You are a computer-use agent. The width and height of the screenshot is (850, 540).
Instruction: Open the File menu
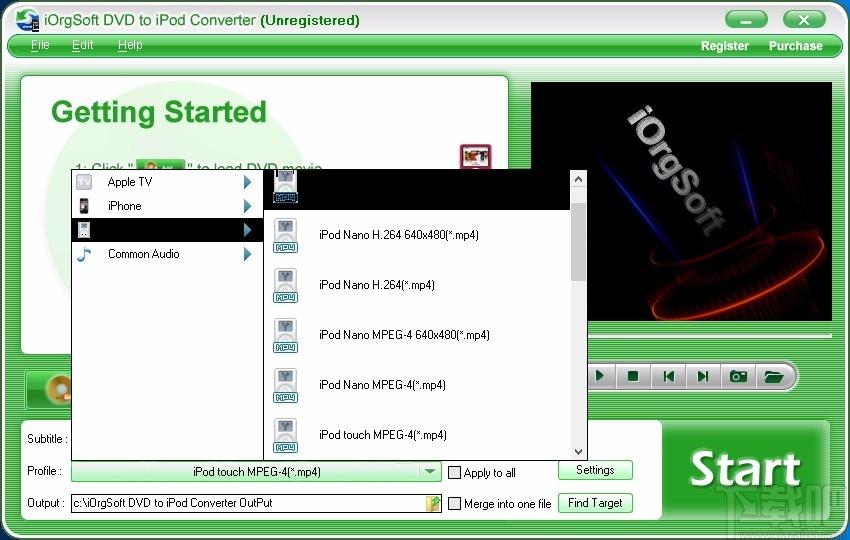[x=40, y=45]
